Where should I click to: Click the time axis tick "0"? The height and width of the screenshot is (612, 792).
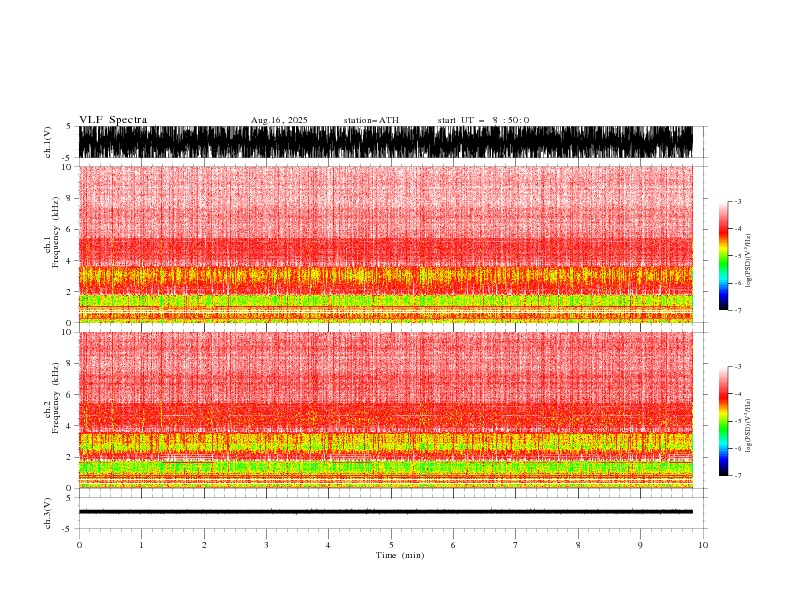point(79,545)
